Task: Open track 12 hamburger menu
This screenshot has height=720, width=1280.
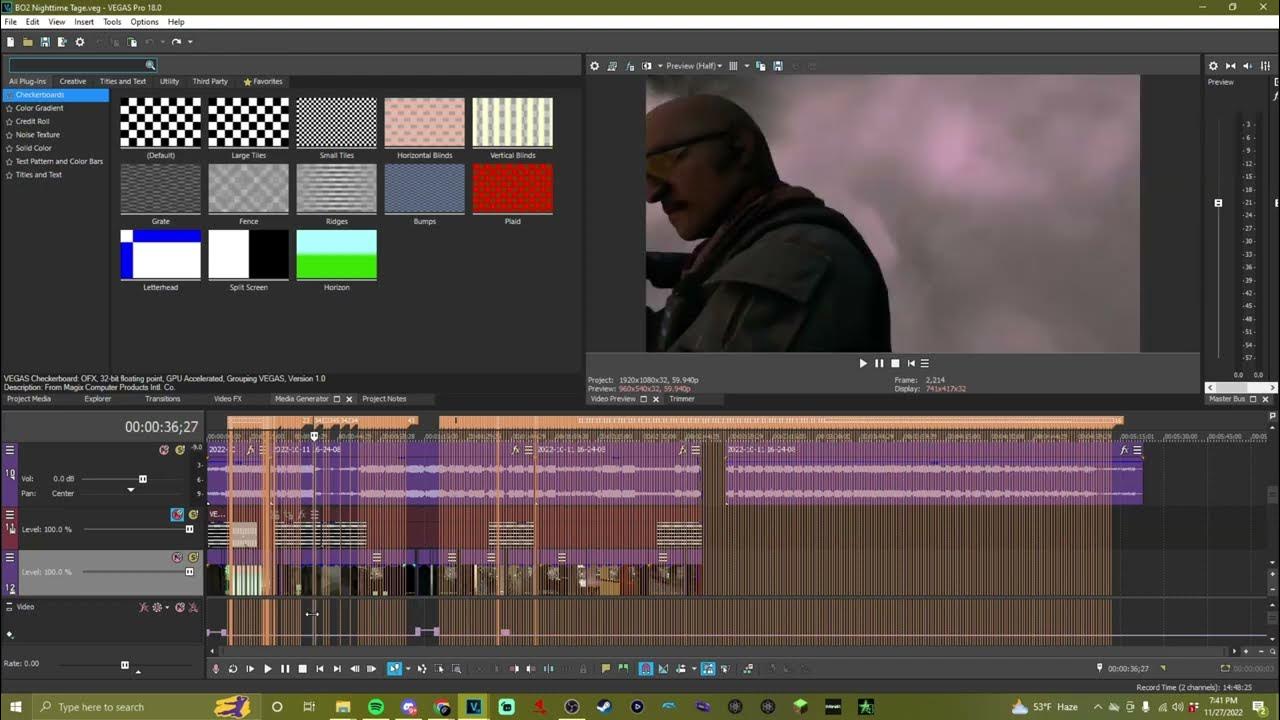Action: (x=10, y=557)
